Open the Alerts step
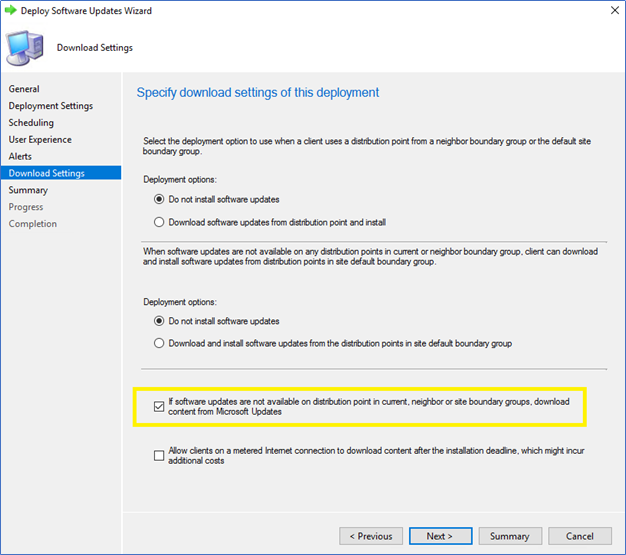This screenshot has width=626, height=555. click(x=20, y=157)
